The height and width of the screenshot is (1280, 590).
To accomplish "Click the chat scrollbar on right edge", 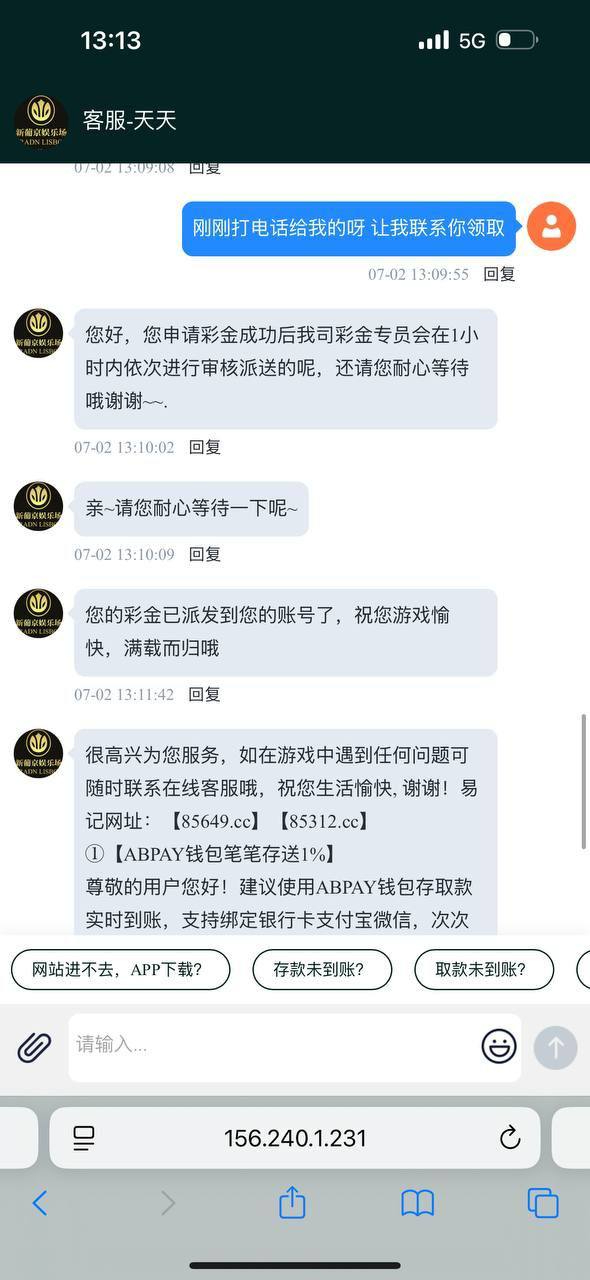I will click(584, 782).
